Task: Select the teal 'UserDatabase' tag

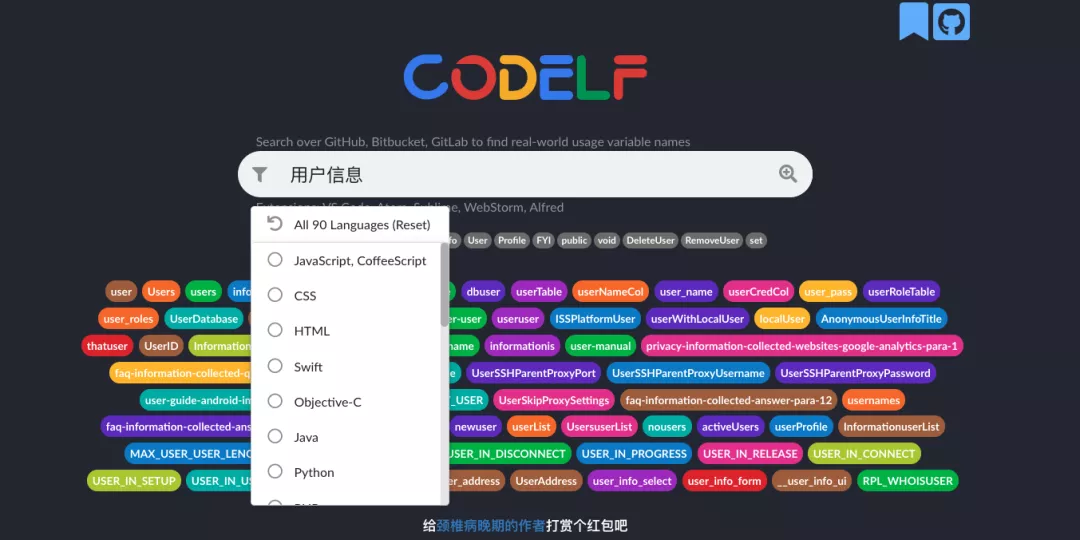Action: point(204,319)
